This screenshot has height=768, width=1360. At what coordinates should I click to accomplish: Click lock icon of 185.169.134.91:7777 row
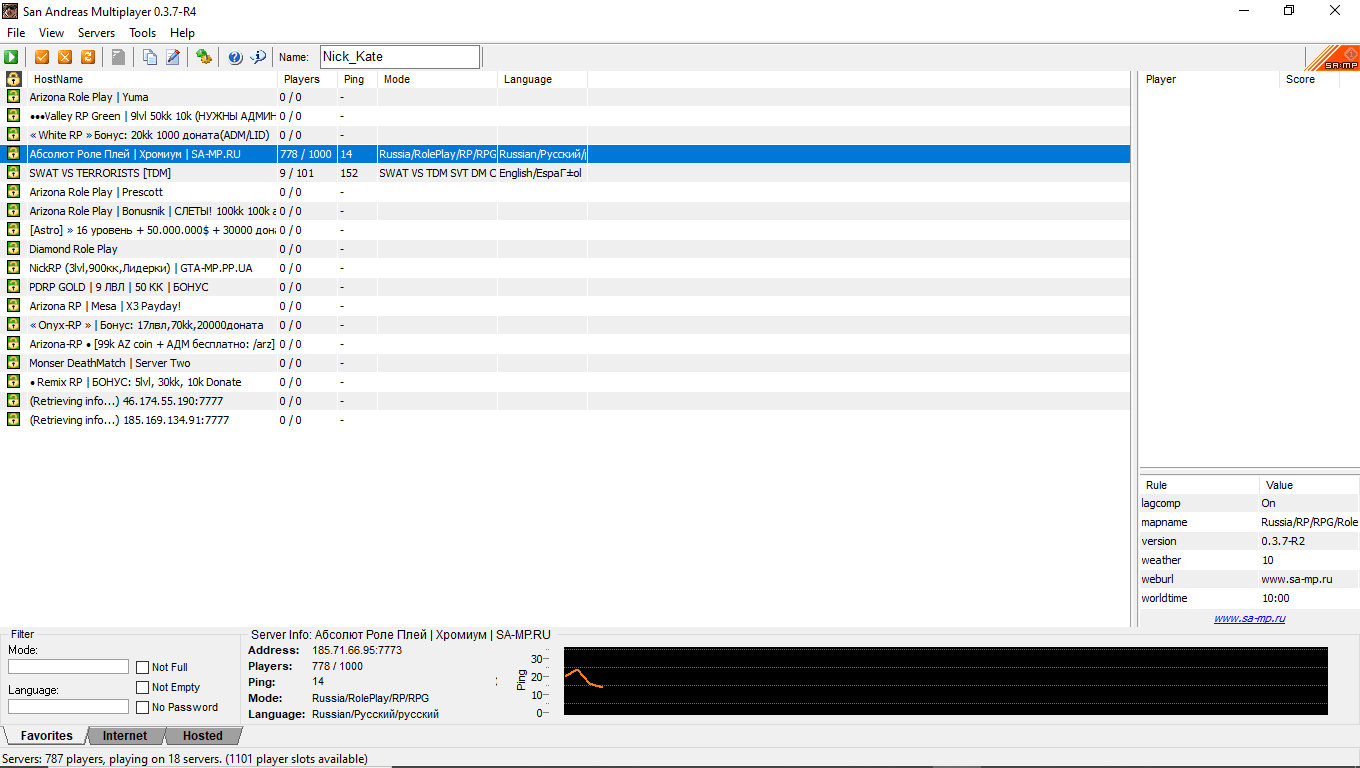click(13, 420)
